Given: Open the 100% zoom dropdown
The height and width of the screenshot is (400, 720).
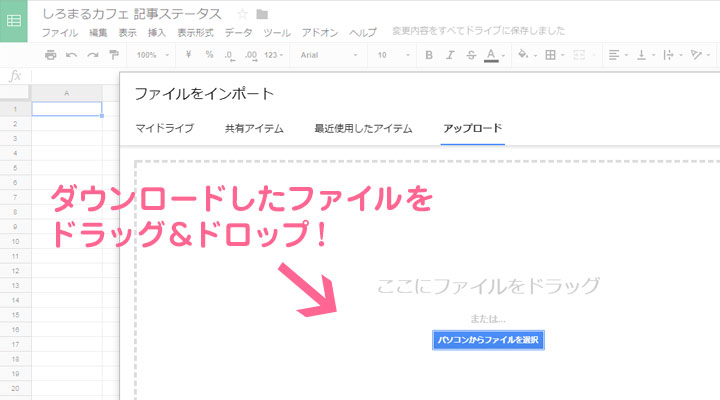Looking at the screenshot, I should (x=152, y=55).
